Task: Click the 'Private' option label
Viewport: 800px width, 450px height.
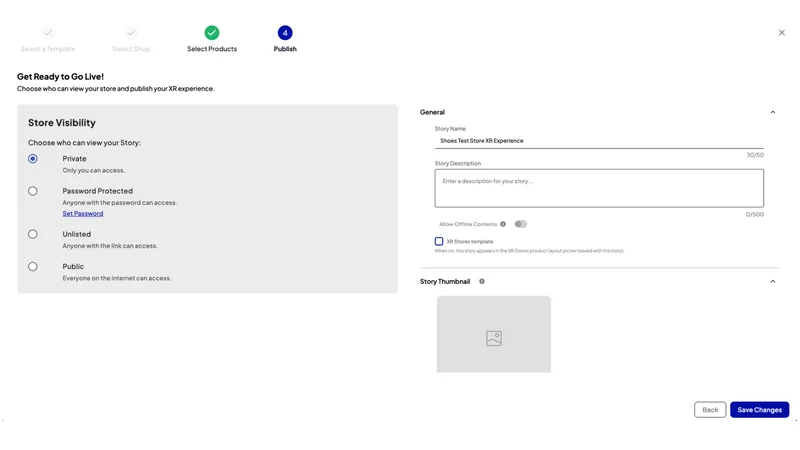Action: pyautogui.click(x=74, y=159)
